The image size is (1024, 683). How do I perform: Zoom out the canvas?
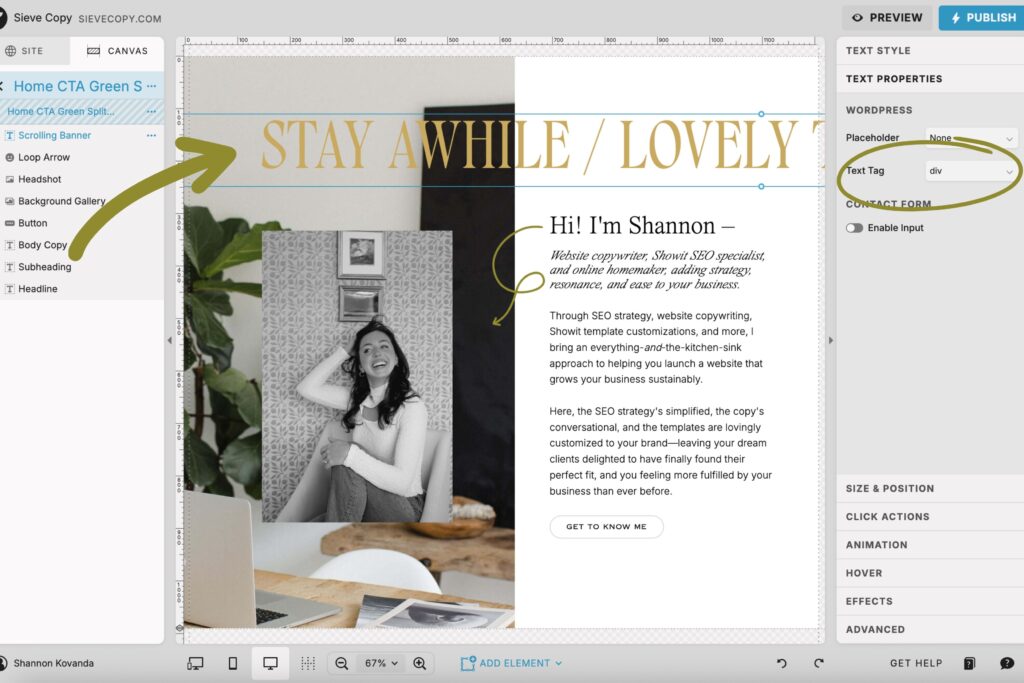[342, 663]
